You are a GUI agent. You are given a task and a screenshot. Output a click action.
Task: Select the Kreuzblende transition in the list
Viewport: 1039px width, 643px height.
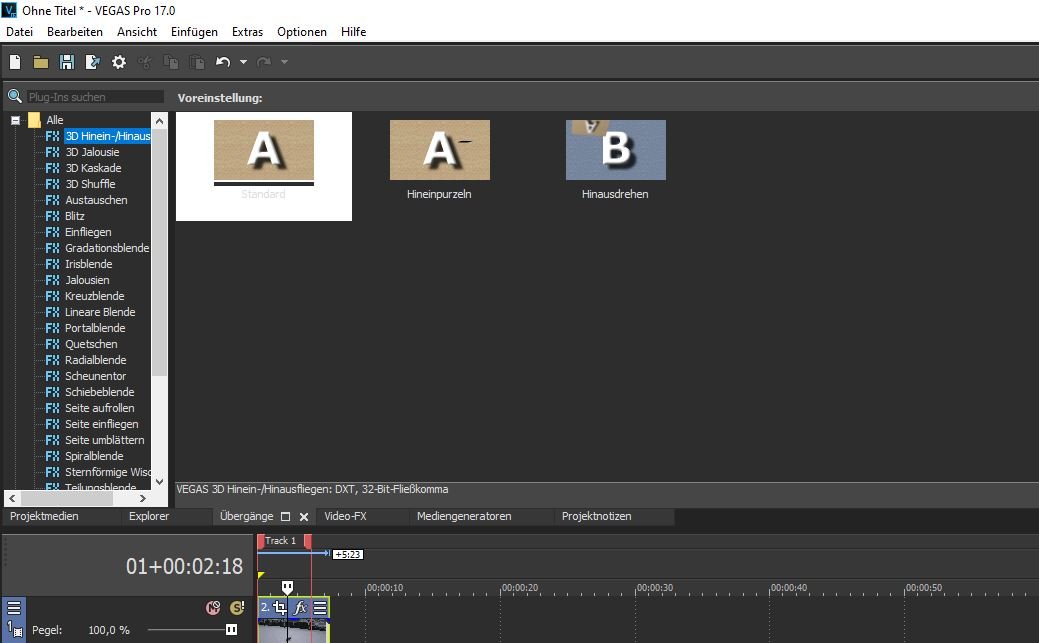click(x=94, y=296)
